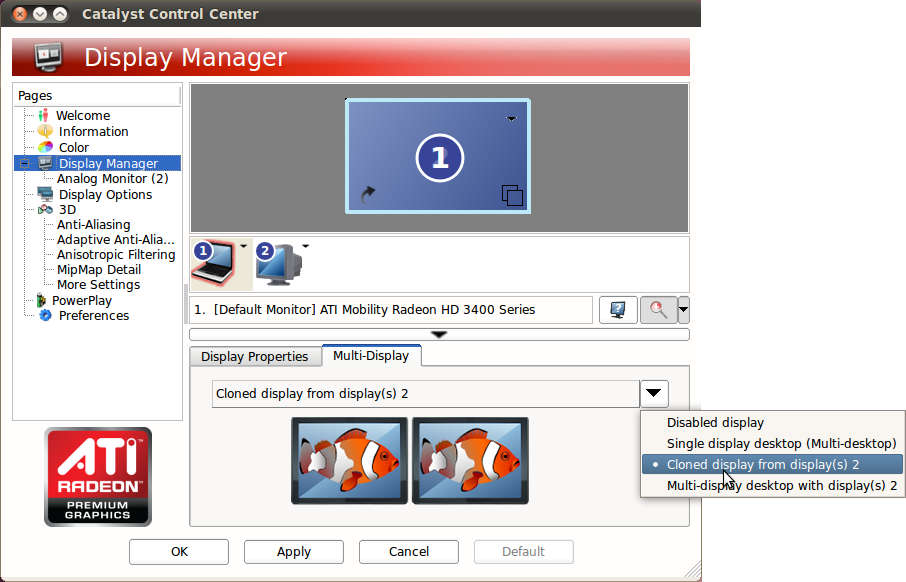This screenshot has width=906, height=582.
Task: Collapse panel using the downward arrow bar
Action: tap(439, 335)
